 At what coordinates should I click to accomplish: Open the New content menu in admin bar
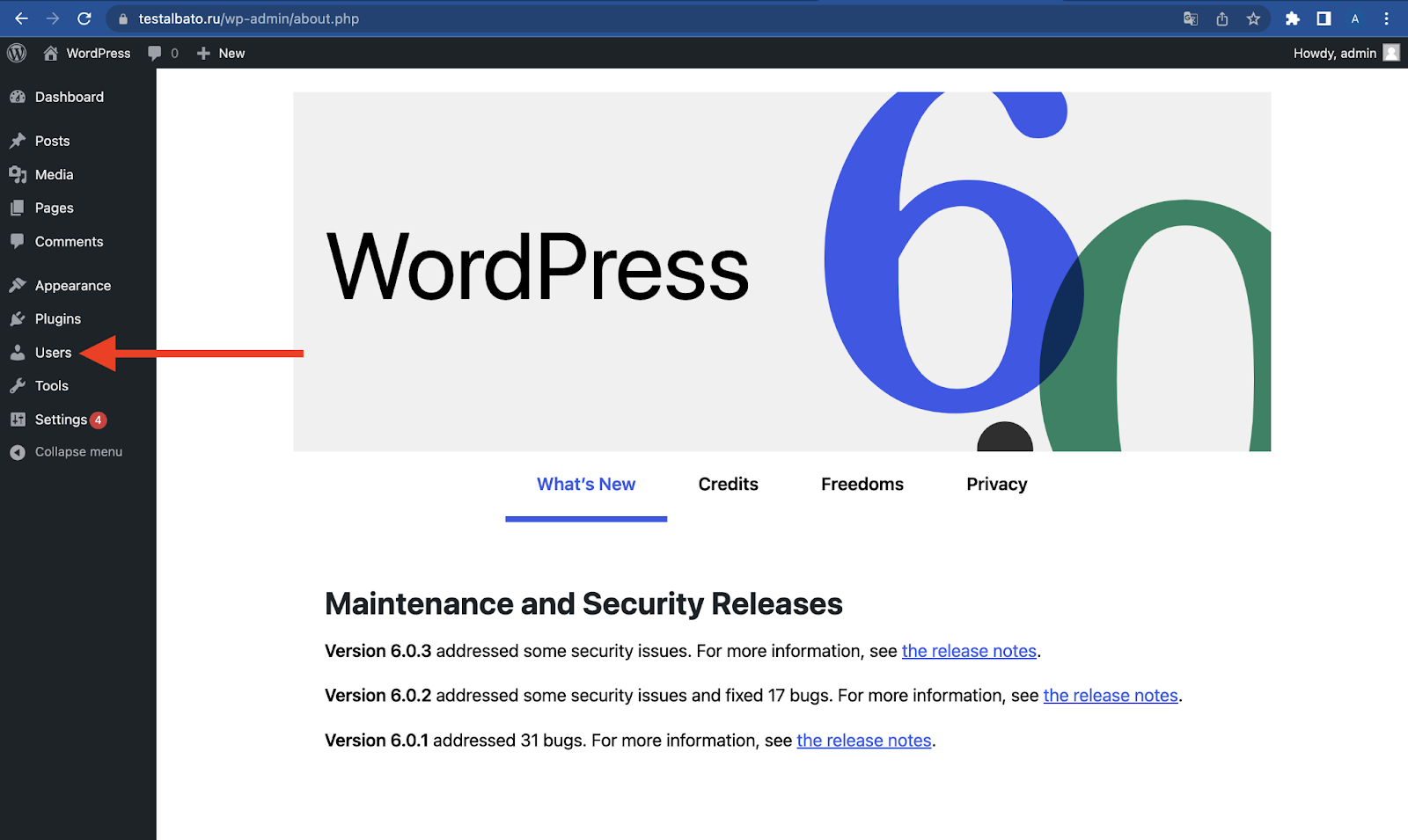pyautogui.click(x=221, y=53)
